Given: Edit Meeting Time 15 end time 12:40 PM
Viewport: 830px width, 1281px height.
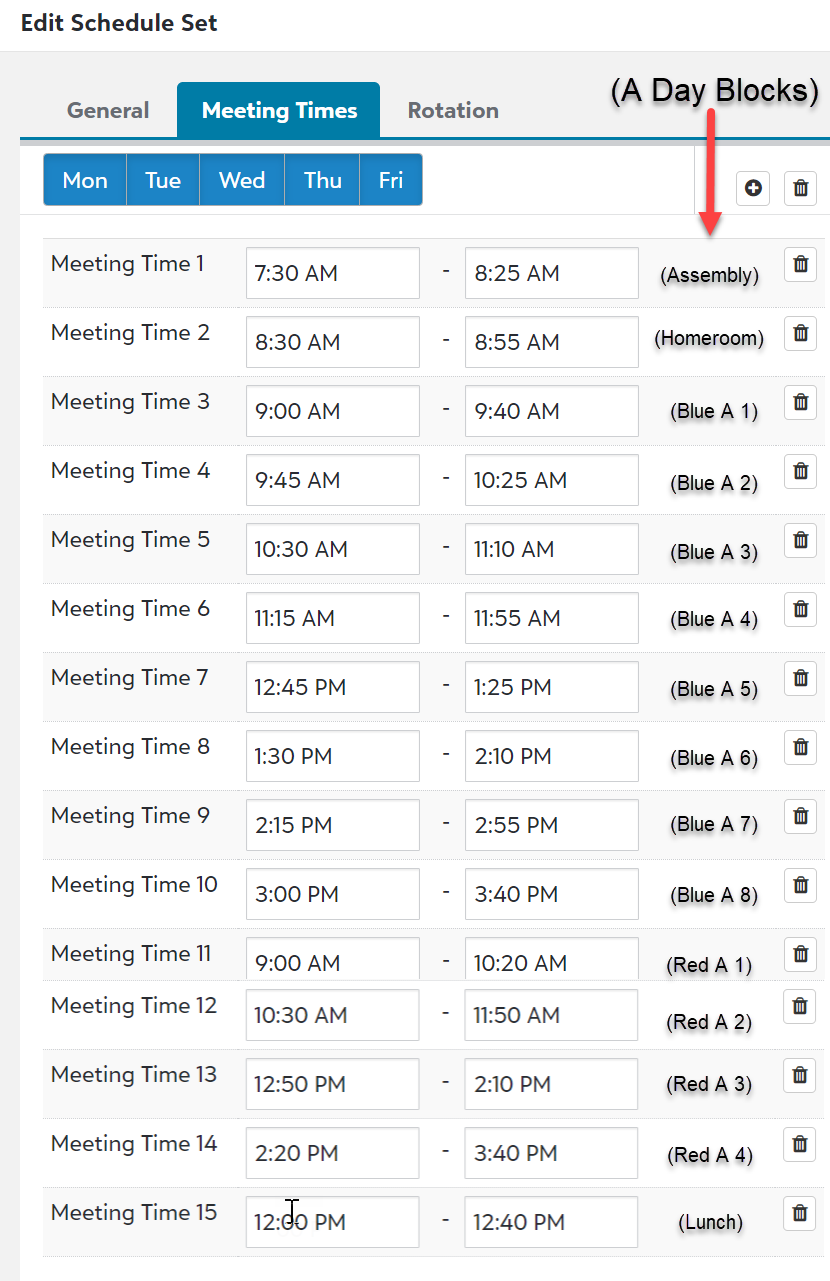Looking at the screenshot, I should (551, 1222).
